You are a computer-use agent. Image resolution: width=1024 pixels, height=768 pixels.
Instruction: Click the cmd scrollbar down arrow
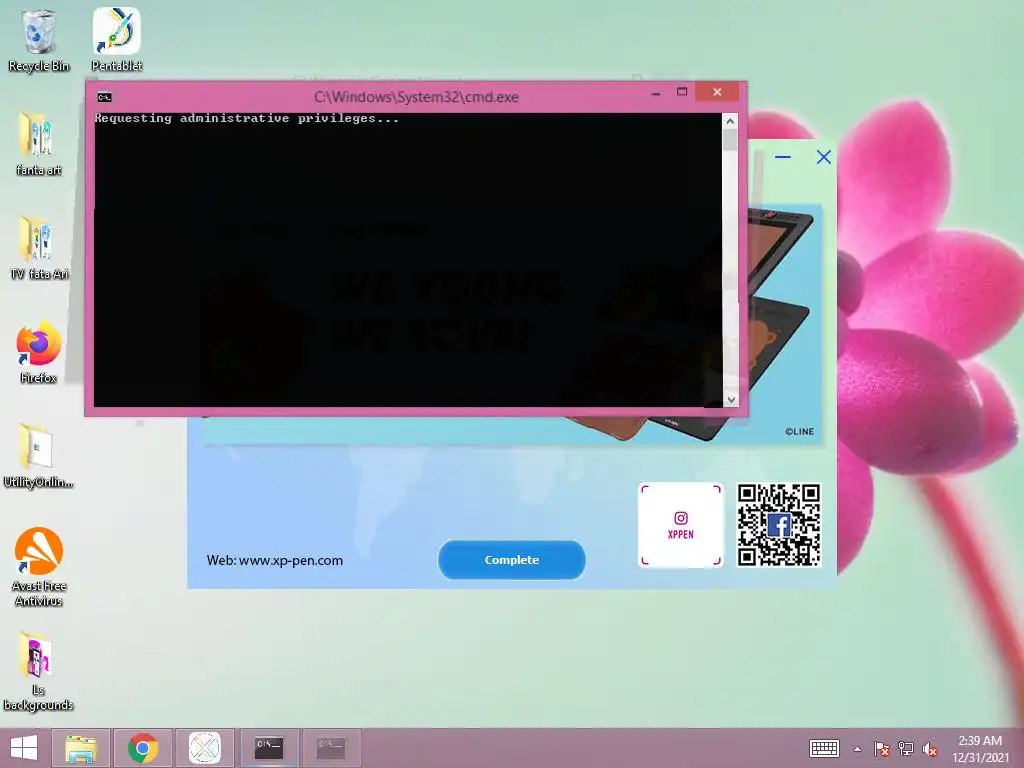pyautogui.click(x=730, y=400)
